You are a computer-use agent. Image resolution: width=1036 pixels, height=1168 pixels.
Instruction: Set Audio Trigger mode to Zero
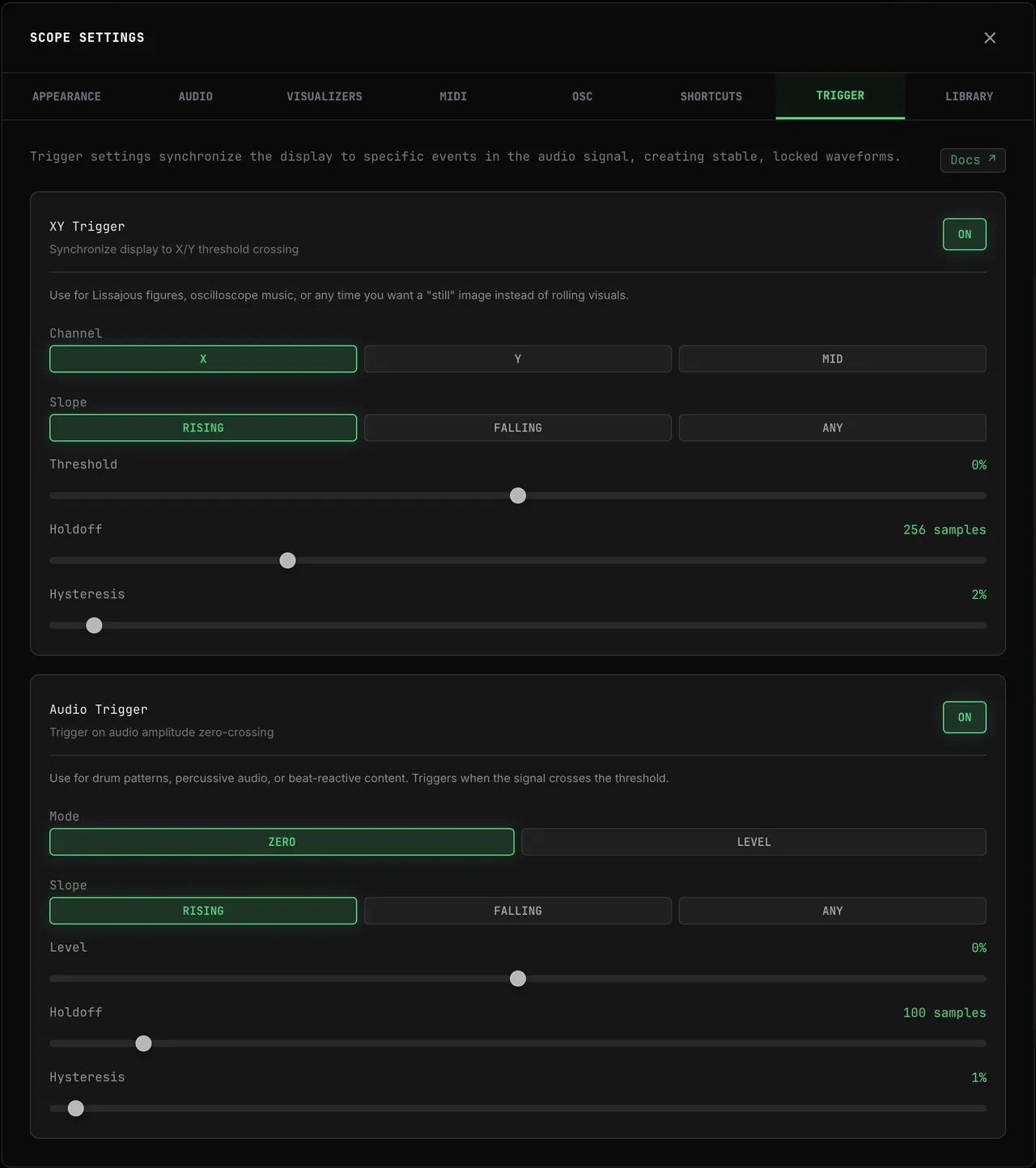[x=282, y=842]
